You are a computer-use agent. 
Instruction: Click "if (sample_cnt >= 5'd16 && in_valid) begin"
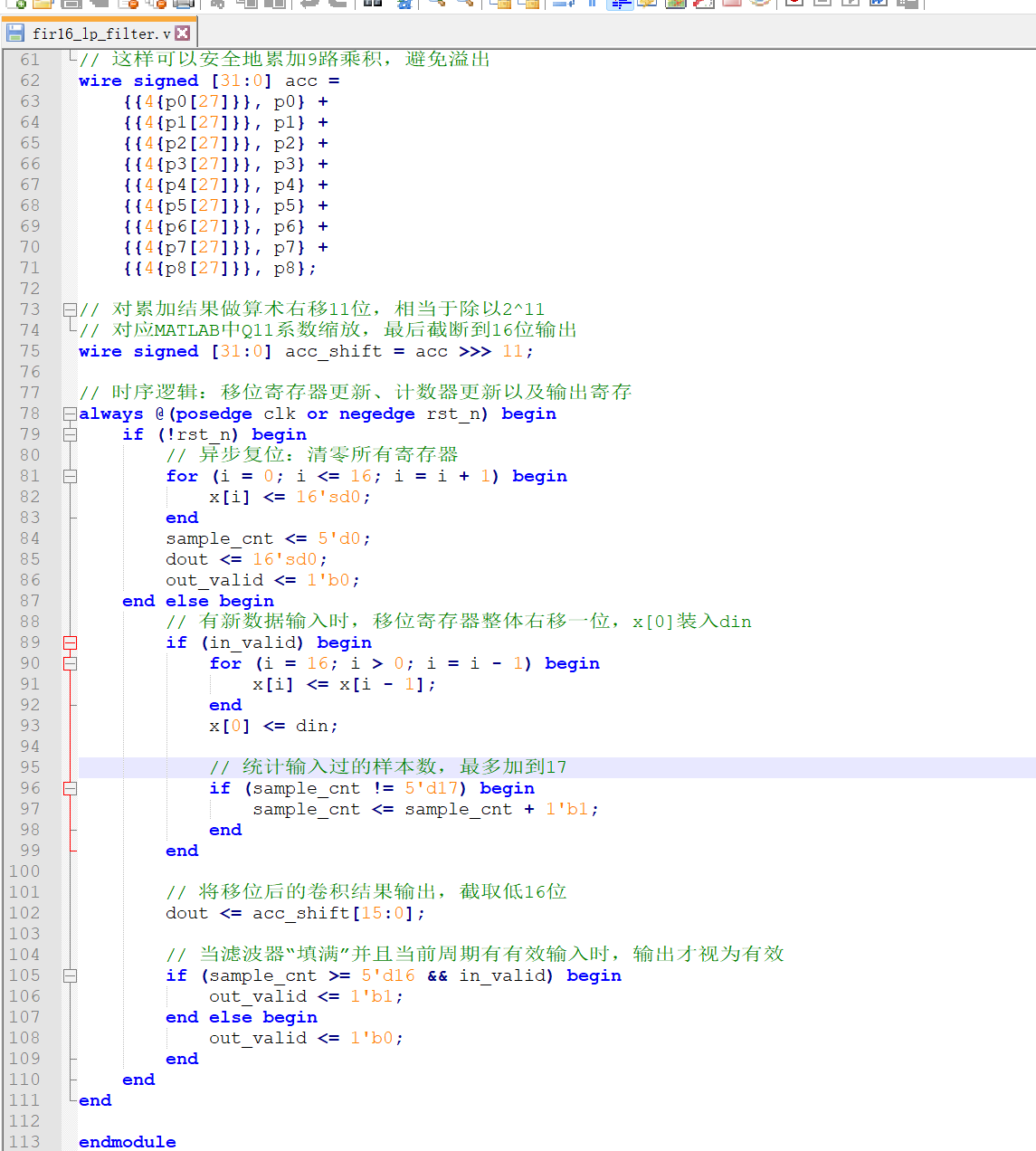[394, 975]
